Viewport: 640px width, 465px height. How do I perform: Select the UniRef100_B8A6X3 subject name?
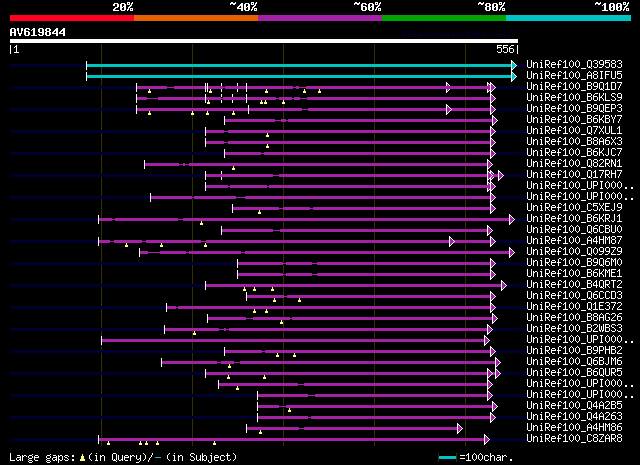point(574,142)
